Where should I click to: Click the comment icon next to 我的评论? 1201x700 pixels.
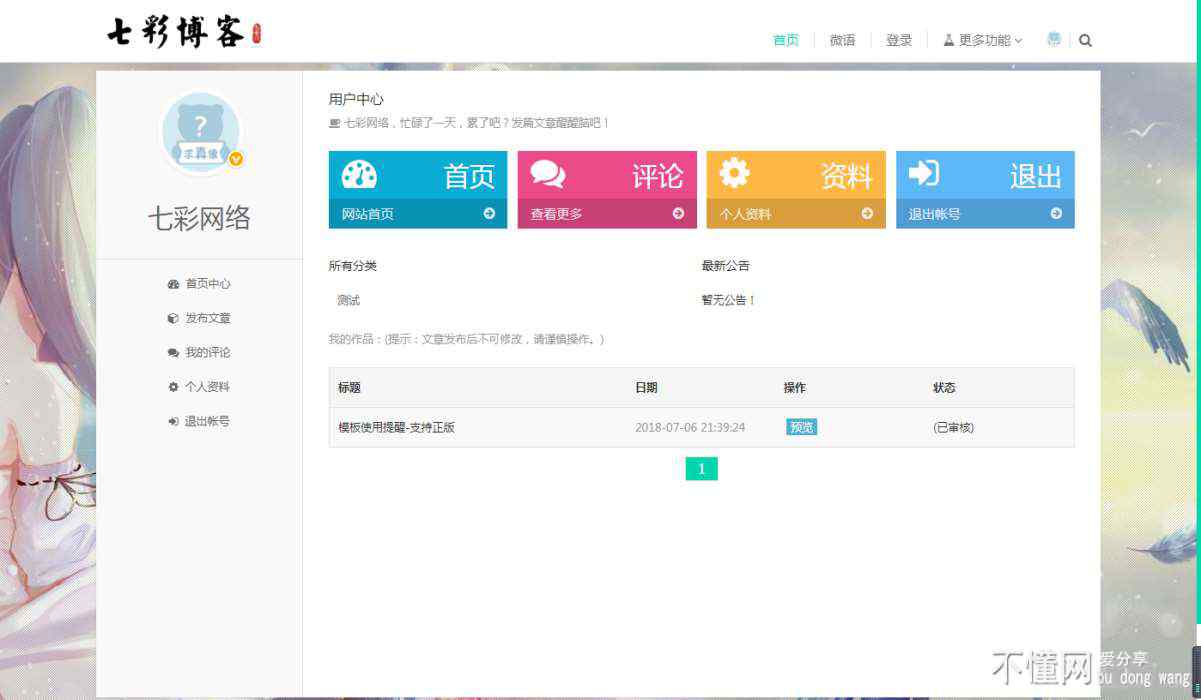[173, 353]
